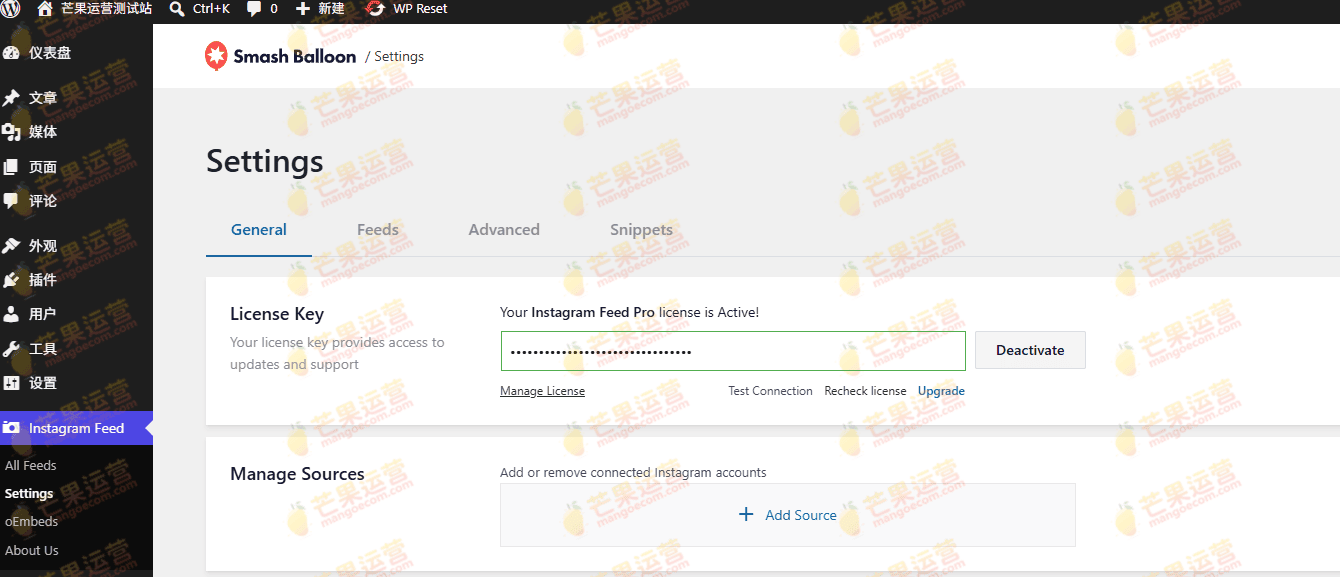Click the Test Connection link
1340x577 pixels.
coord(770,391)
